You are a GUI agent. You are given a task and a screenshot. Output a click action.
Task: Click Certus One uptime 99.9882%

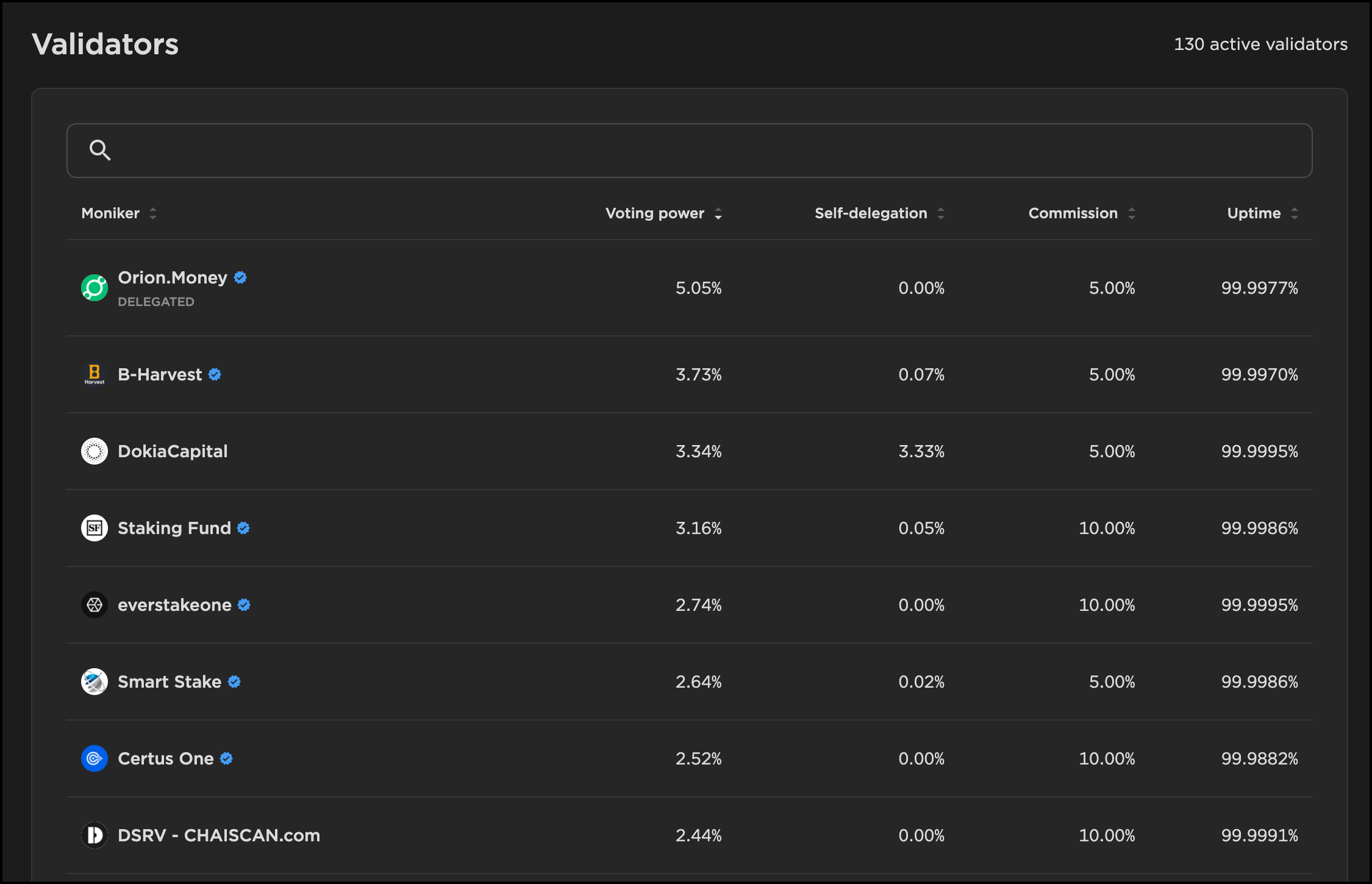coord(1260,758)
